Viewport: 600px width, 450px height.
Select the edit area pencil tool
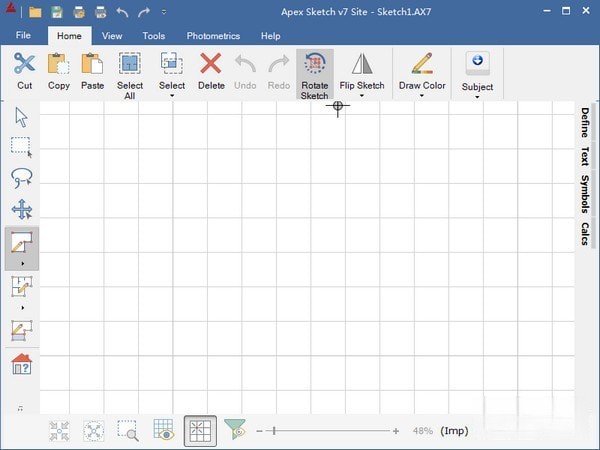pos(21,330)
